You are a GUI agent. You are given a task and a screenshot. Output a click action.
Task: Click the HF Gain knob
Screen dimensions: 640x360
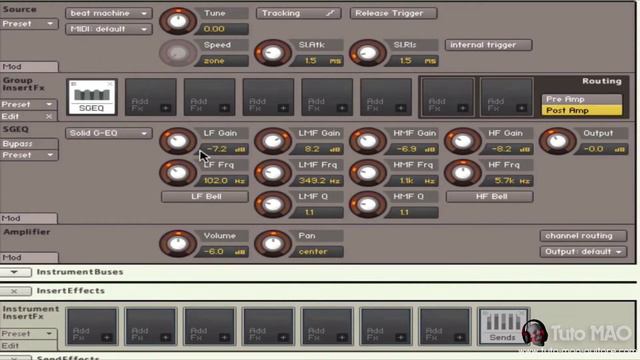pyautogui.click(x=463, y=141)
